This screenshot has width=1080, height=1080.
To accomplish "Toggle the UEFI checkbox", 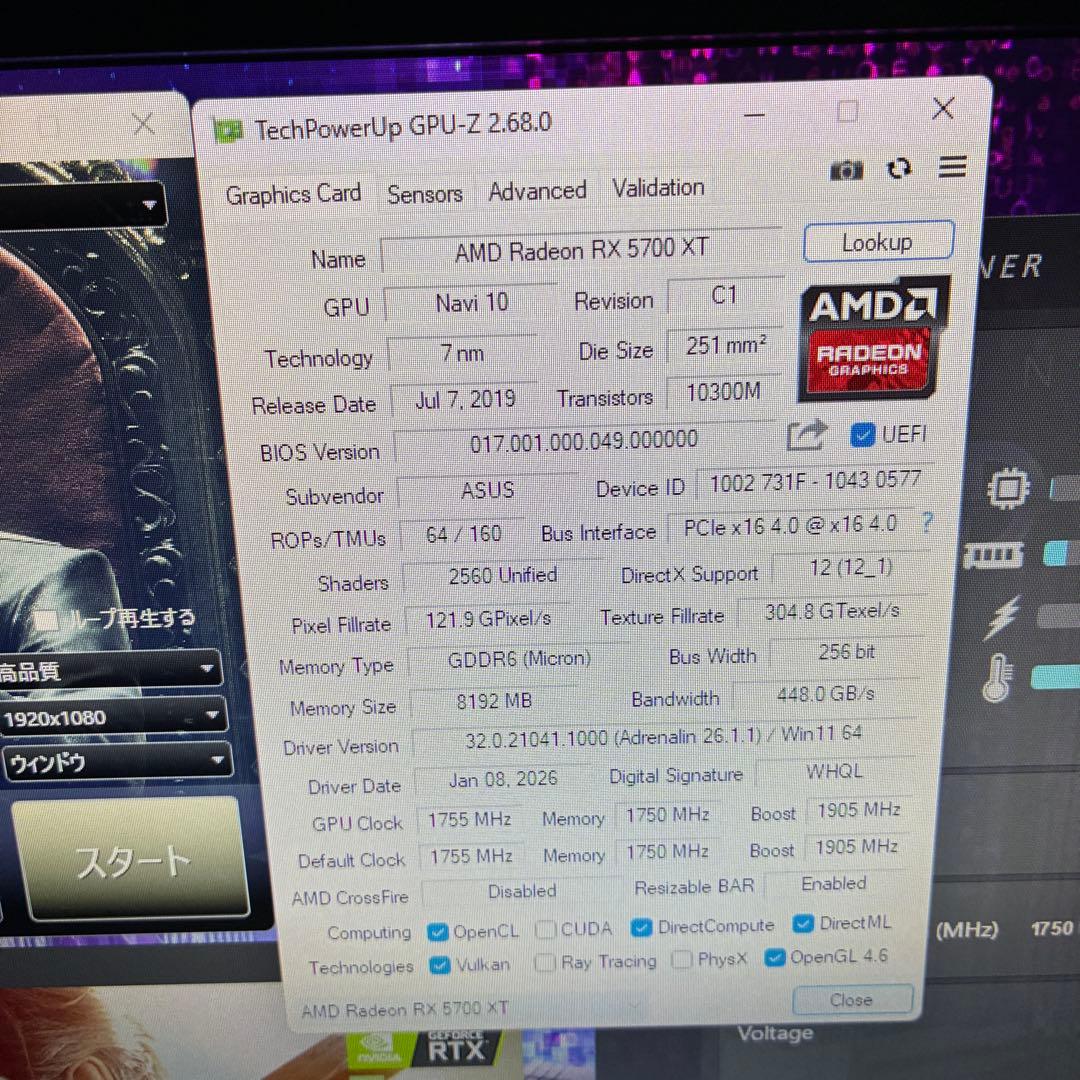I will (x=862, y=435).
